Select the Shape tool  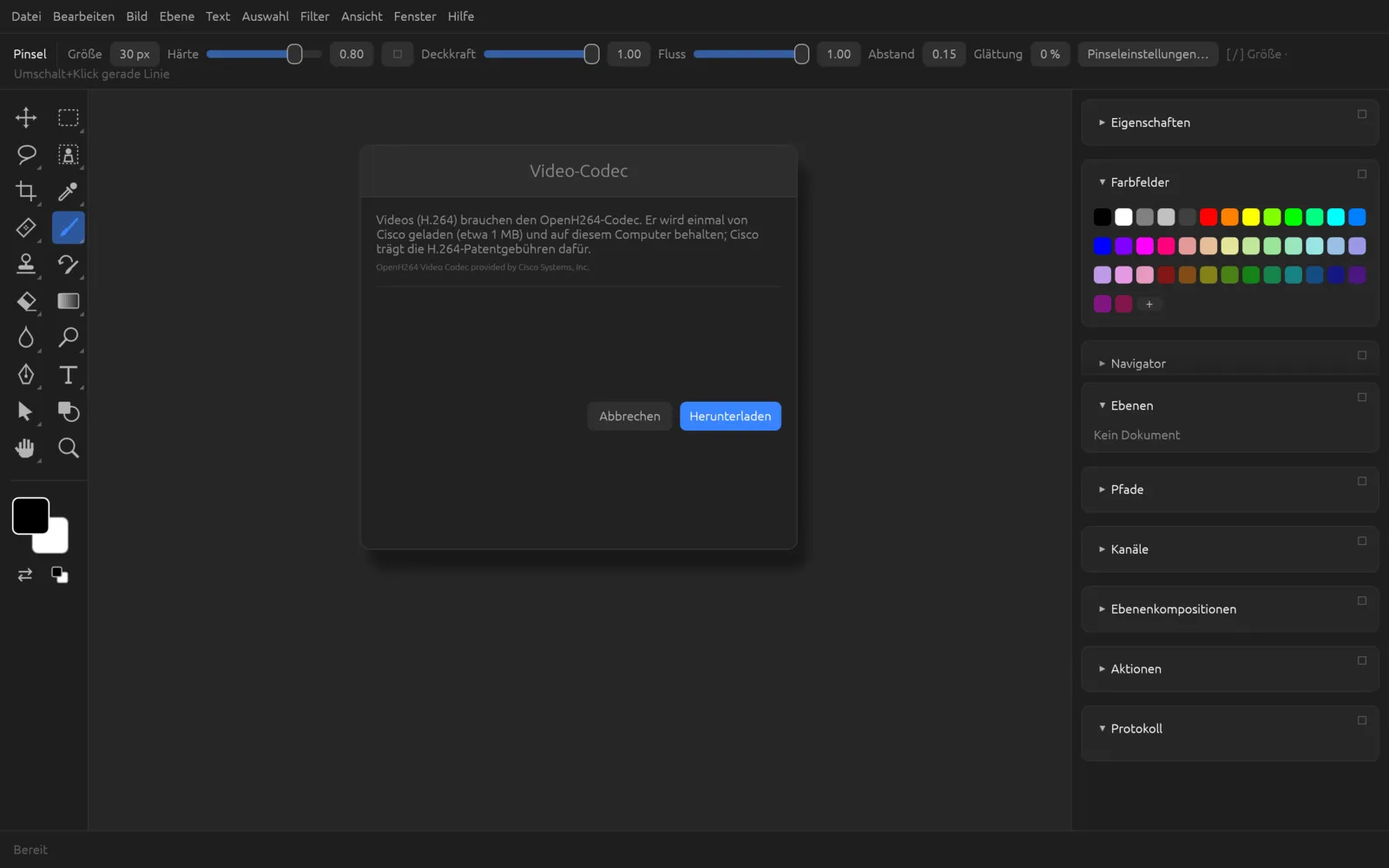68,411
